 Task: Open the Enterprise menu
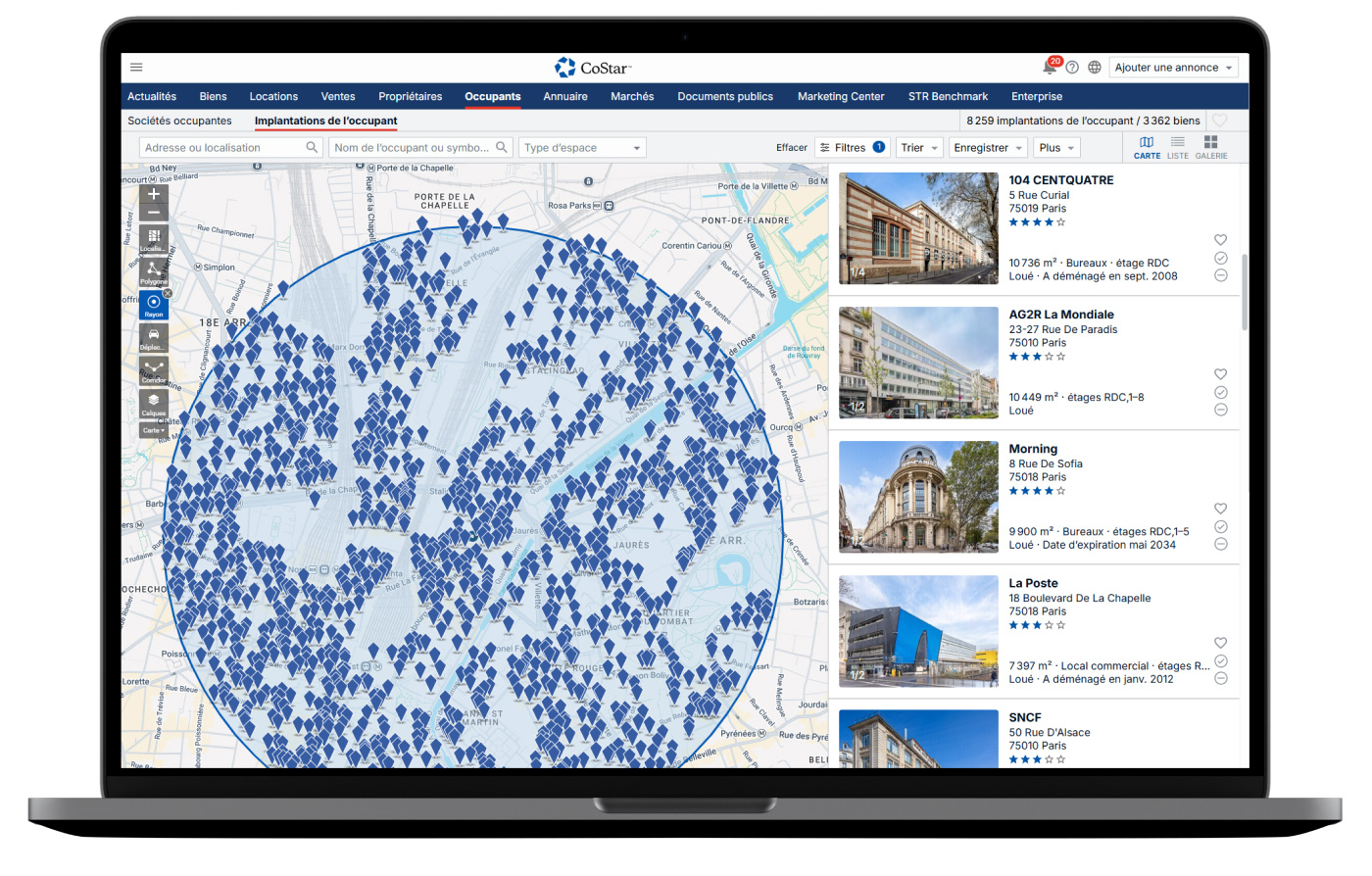coord(1037,96)
